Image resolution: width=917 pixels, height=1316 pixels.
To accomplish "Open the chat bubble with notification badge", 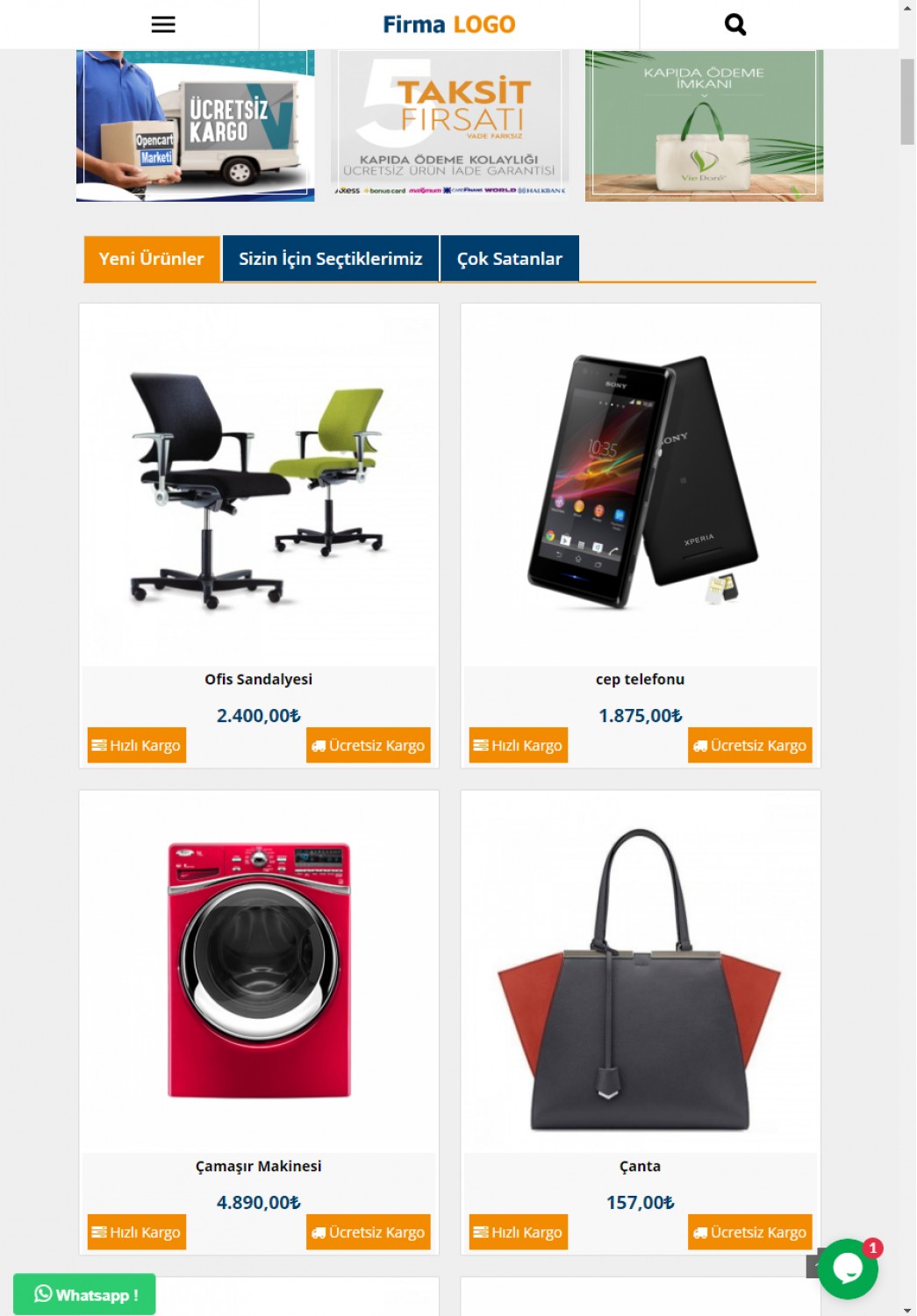I will coord(849,1269).
